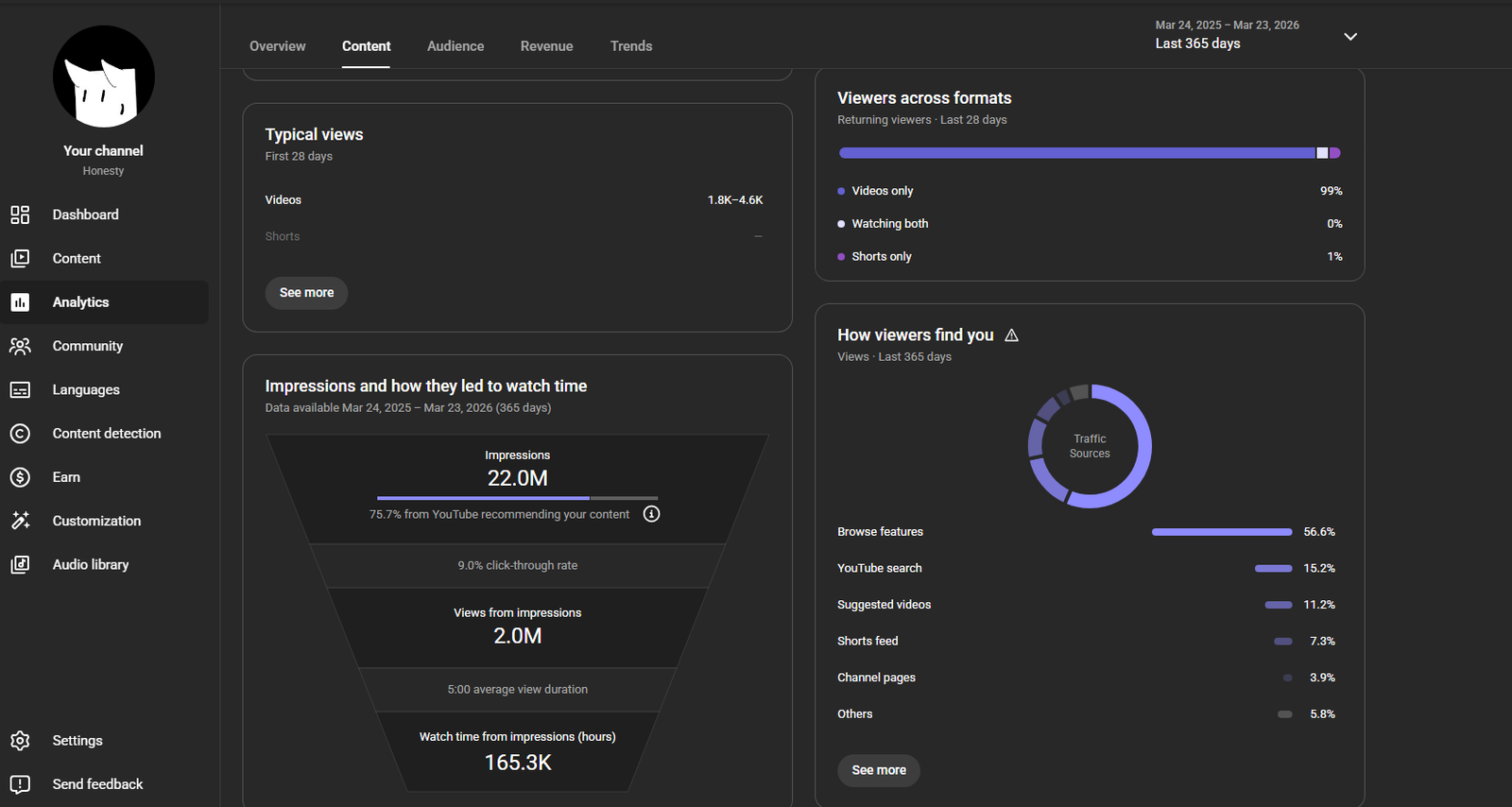Viewport: 1512px width, 807px height.
Task: Click See more under Typical views
Action: pos(306,293)
